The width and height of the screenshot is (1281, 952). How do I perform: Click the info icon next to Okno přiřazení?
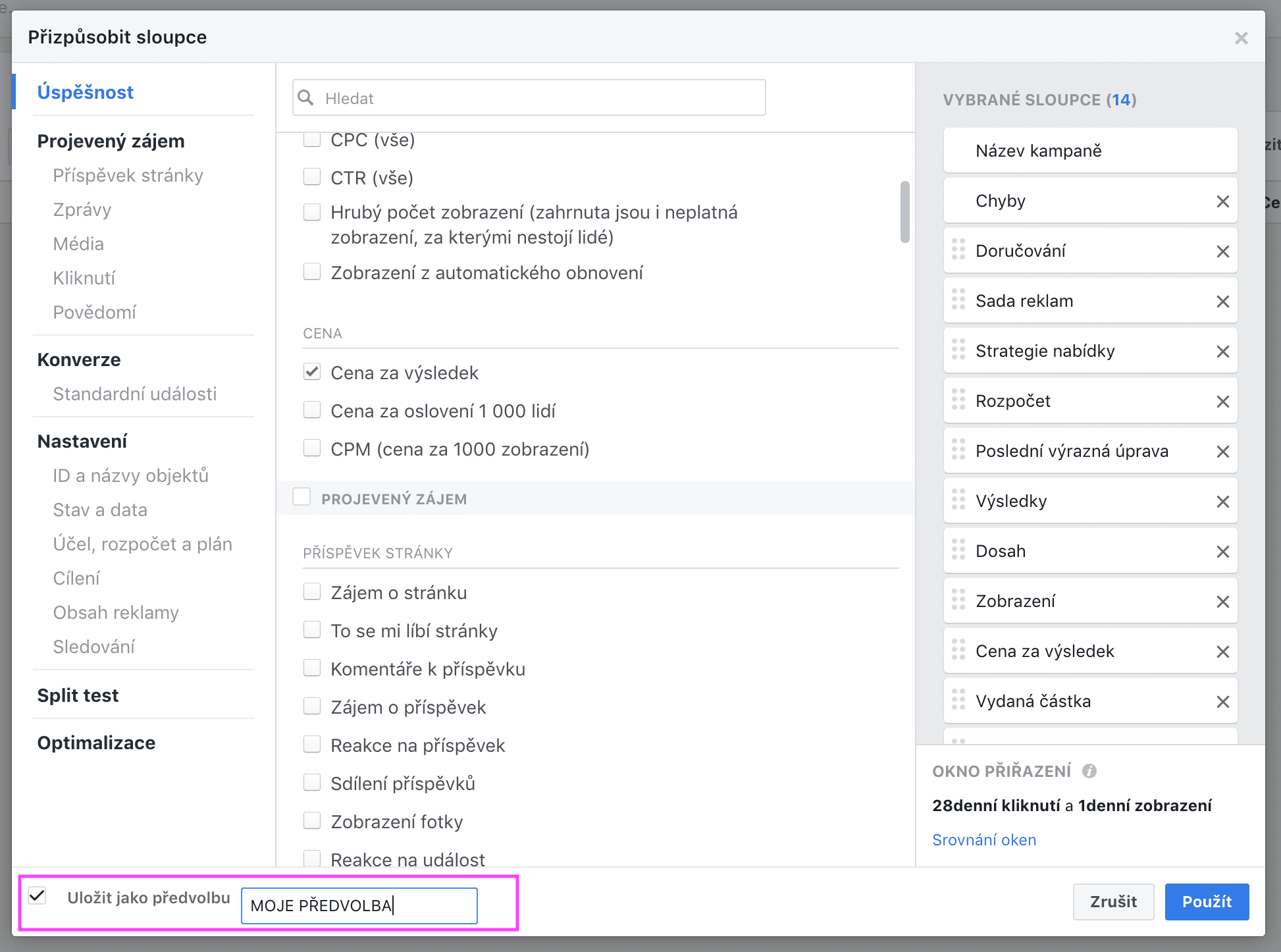pos(1089,771)
